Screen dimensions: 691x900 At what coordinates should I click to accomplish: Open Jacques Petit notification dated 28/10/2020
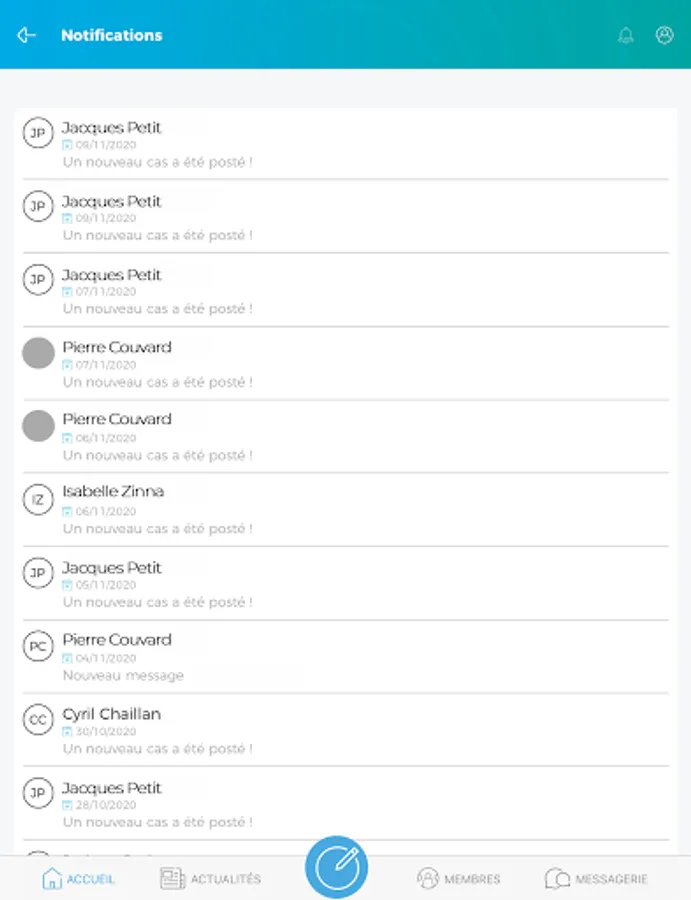[x=346, y=804]
